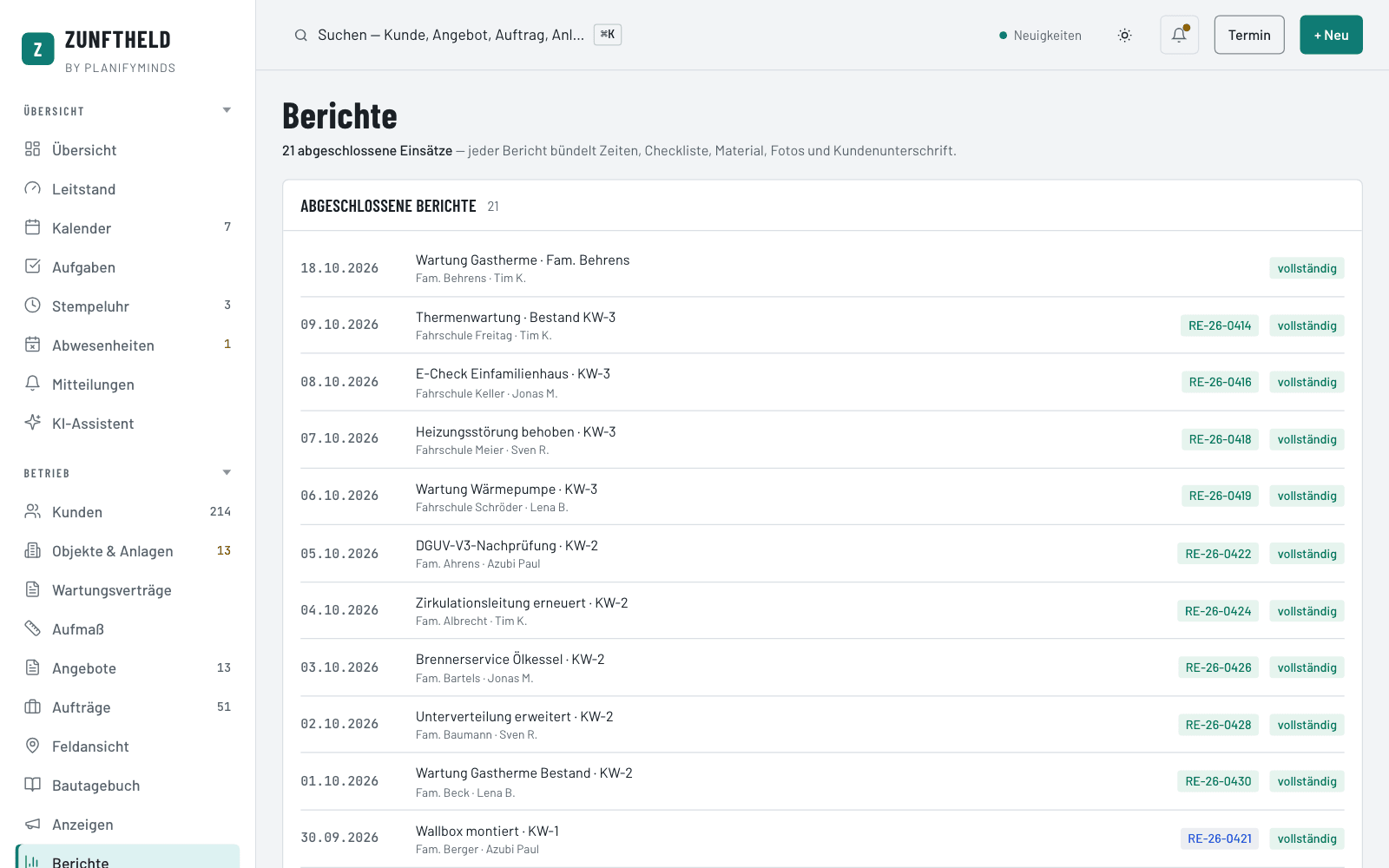Open Aufgaben checklist icon
The image size is (1389, 868).
(32, 266)
